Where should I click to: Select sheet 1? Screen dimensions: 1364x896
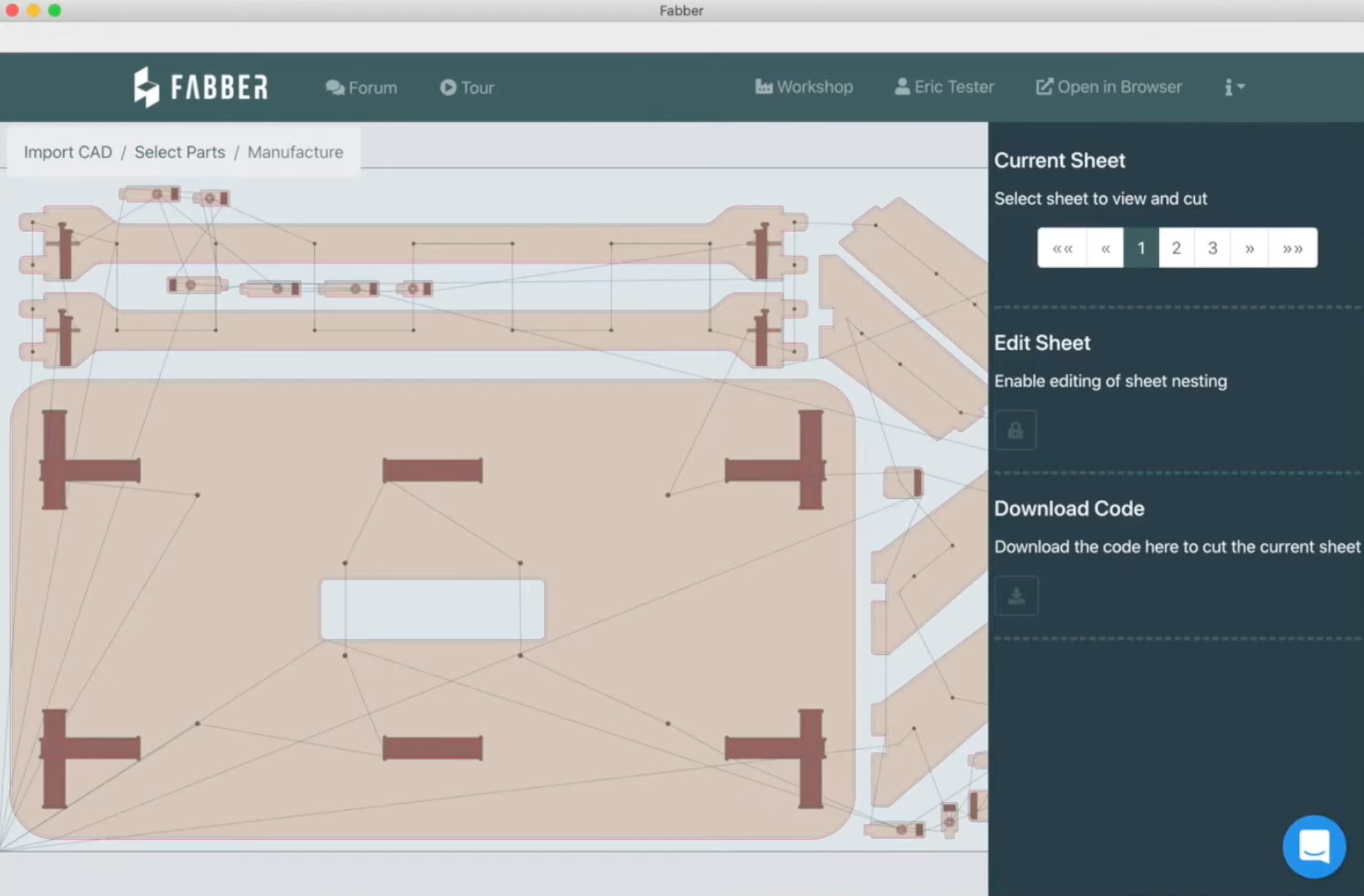[1141, 248]
